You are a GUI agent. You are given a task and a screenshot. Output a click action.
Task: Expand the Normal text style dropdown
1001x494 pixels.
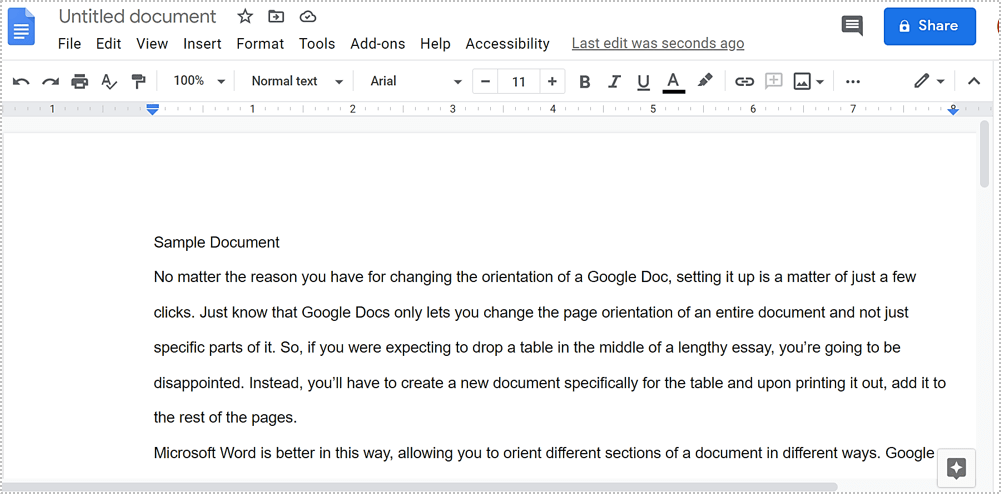coord(297,81)
